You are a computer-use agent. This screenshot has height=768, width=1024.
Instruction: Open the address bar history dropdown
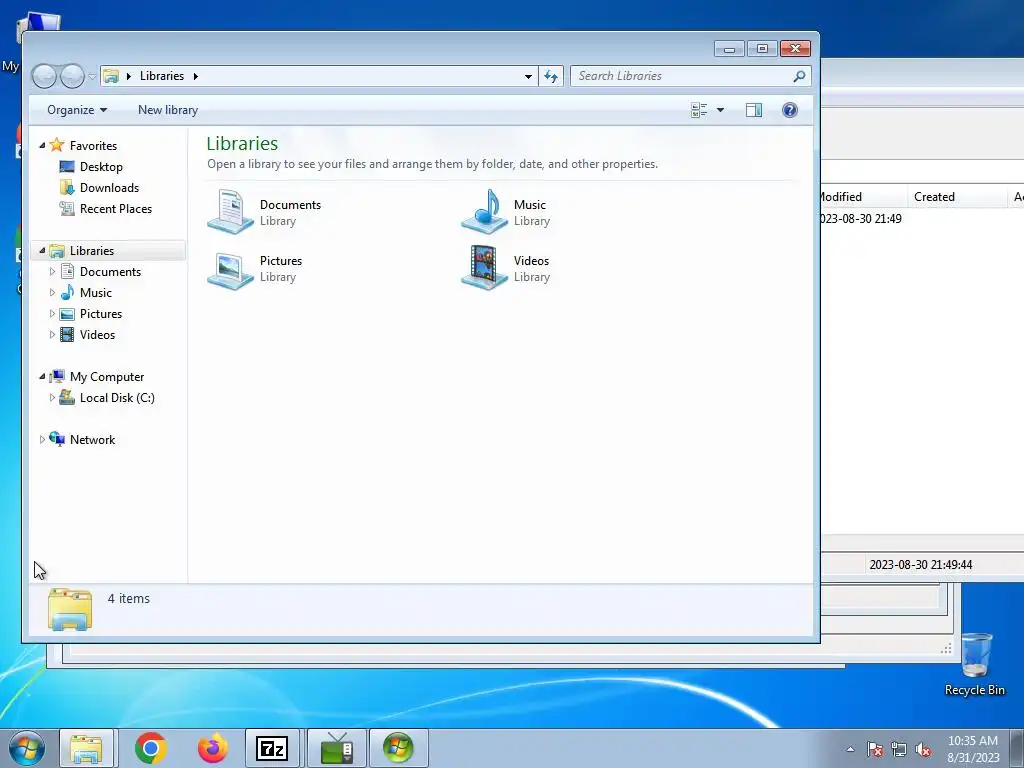pyautogui.click(x=528, y=76)
